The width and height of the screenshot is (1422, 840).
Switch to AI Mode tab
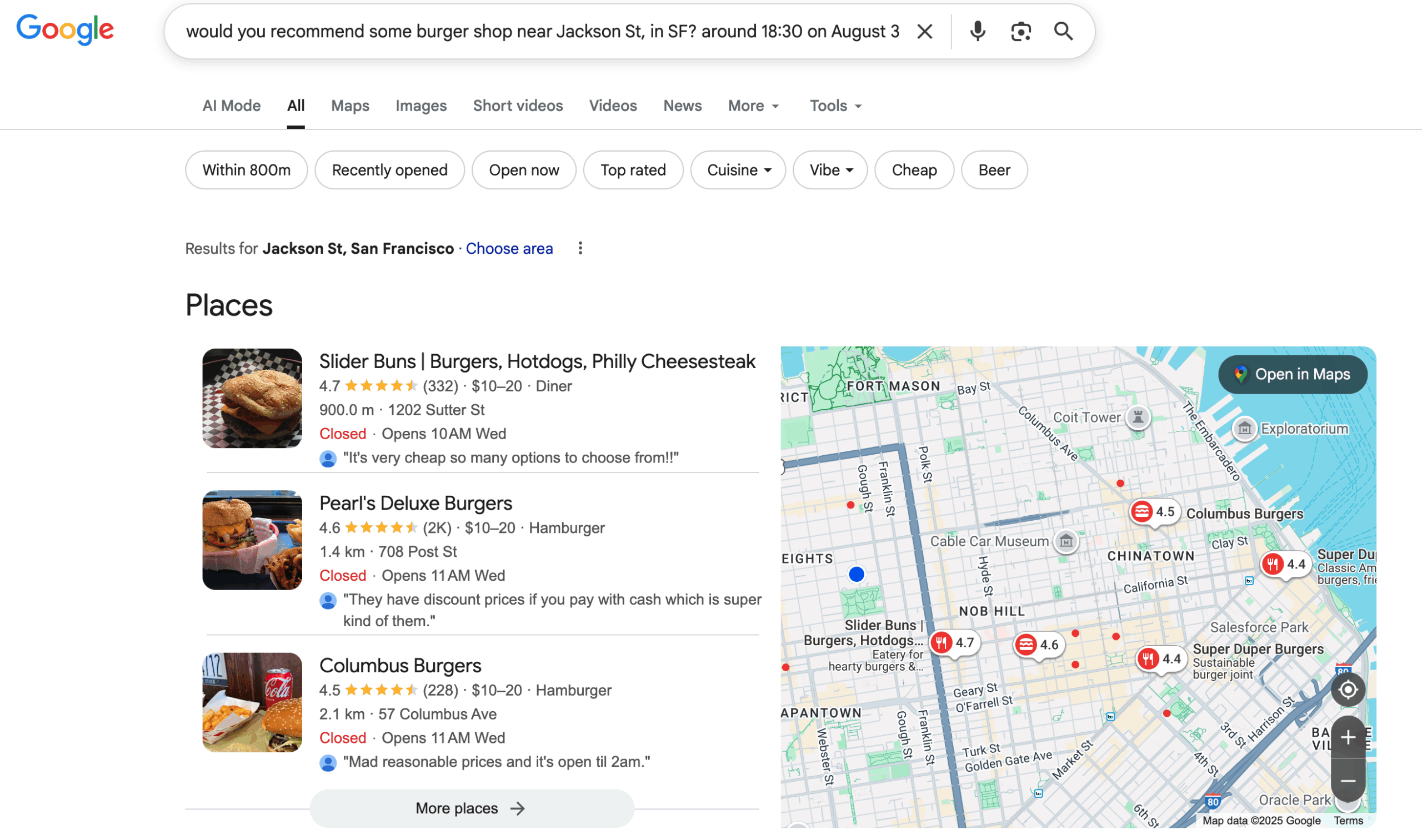pyautogui.click(x=232, y=106)
